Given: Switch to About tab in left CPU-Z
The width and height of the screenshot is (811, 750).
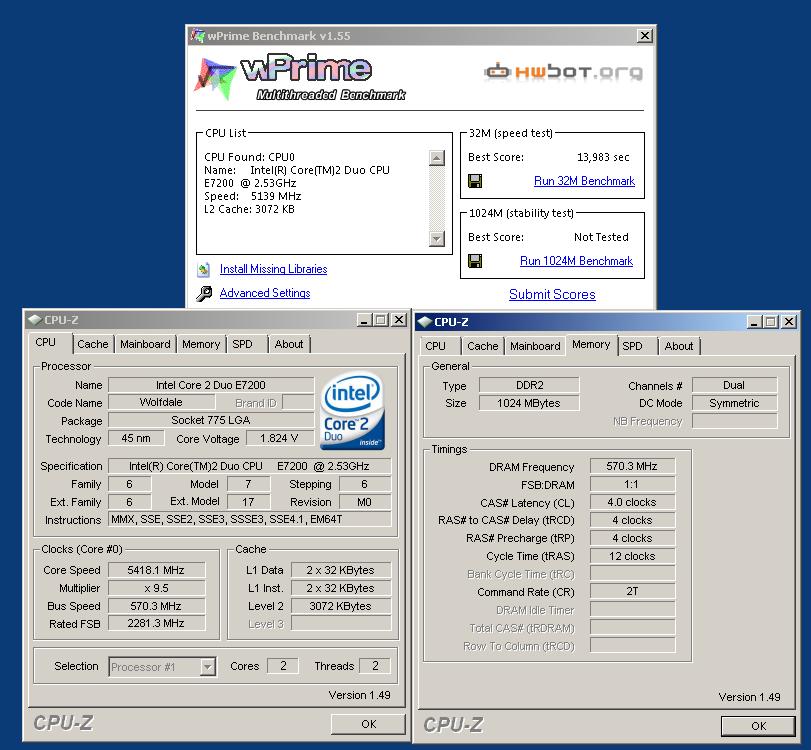Looking at the screenshot, I should click(289, 344).
